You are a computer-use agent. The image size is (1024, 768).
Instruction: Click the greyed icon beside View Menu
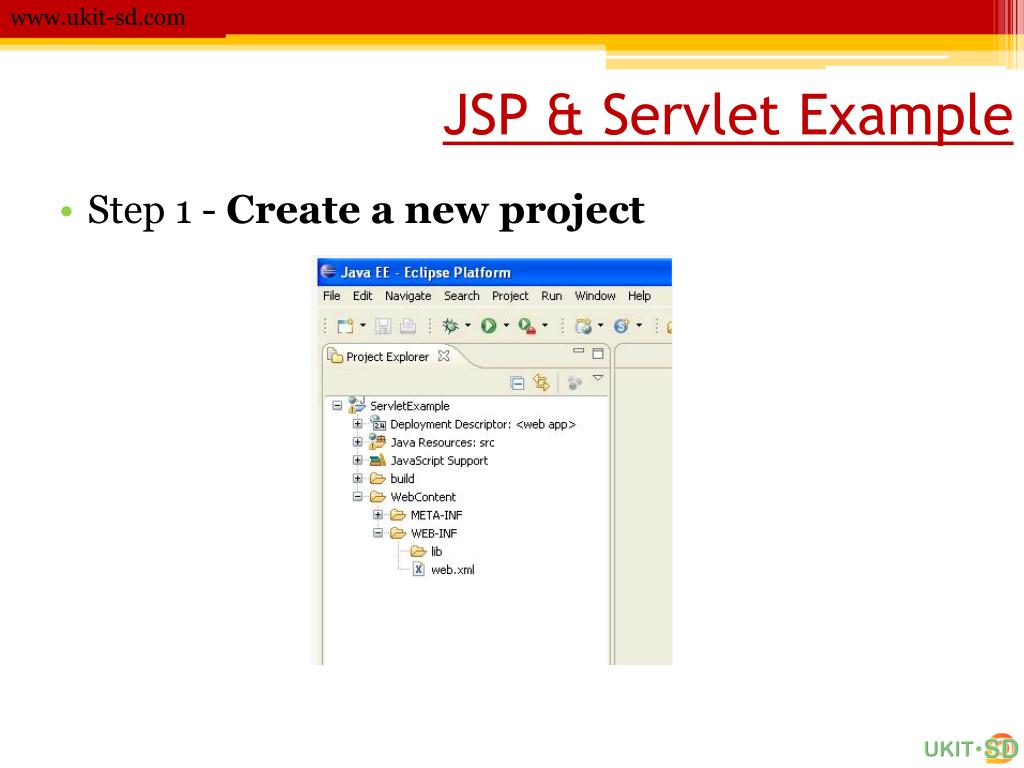click(575, 383)
